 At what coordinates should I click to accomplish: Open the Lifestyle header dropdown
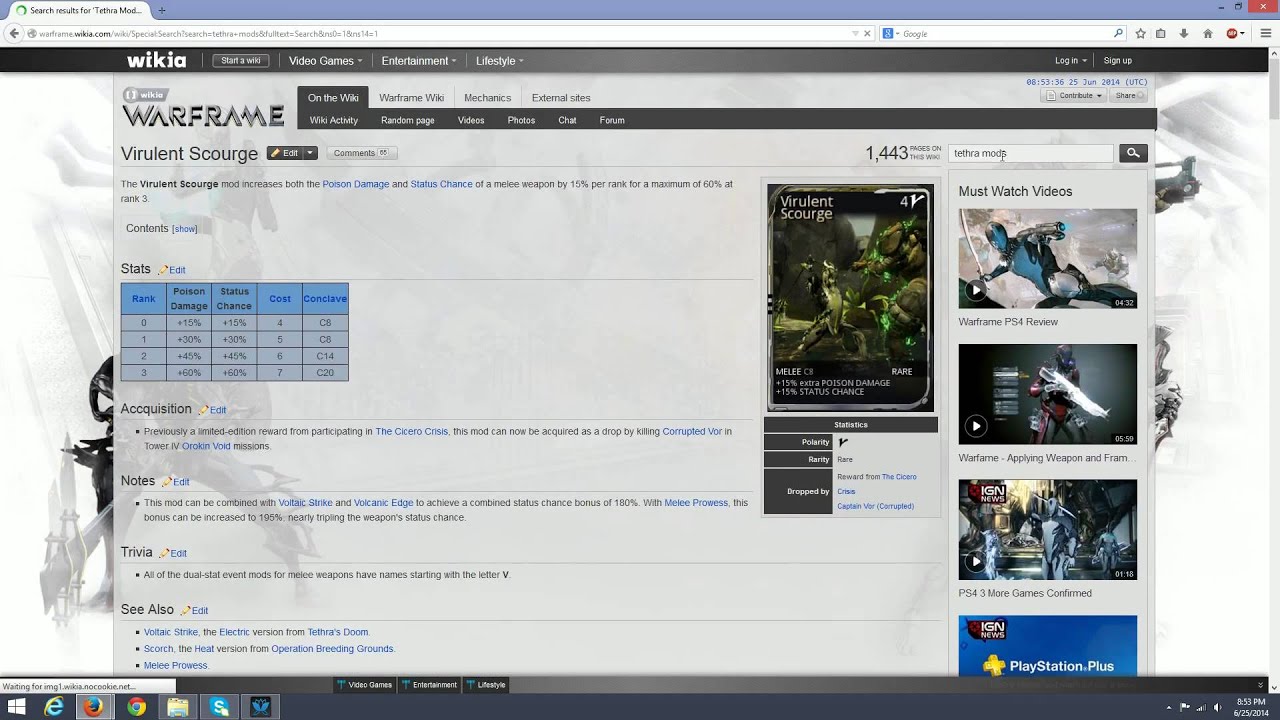click(499, 61)
